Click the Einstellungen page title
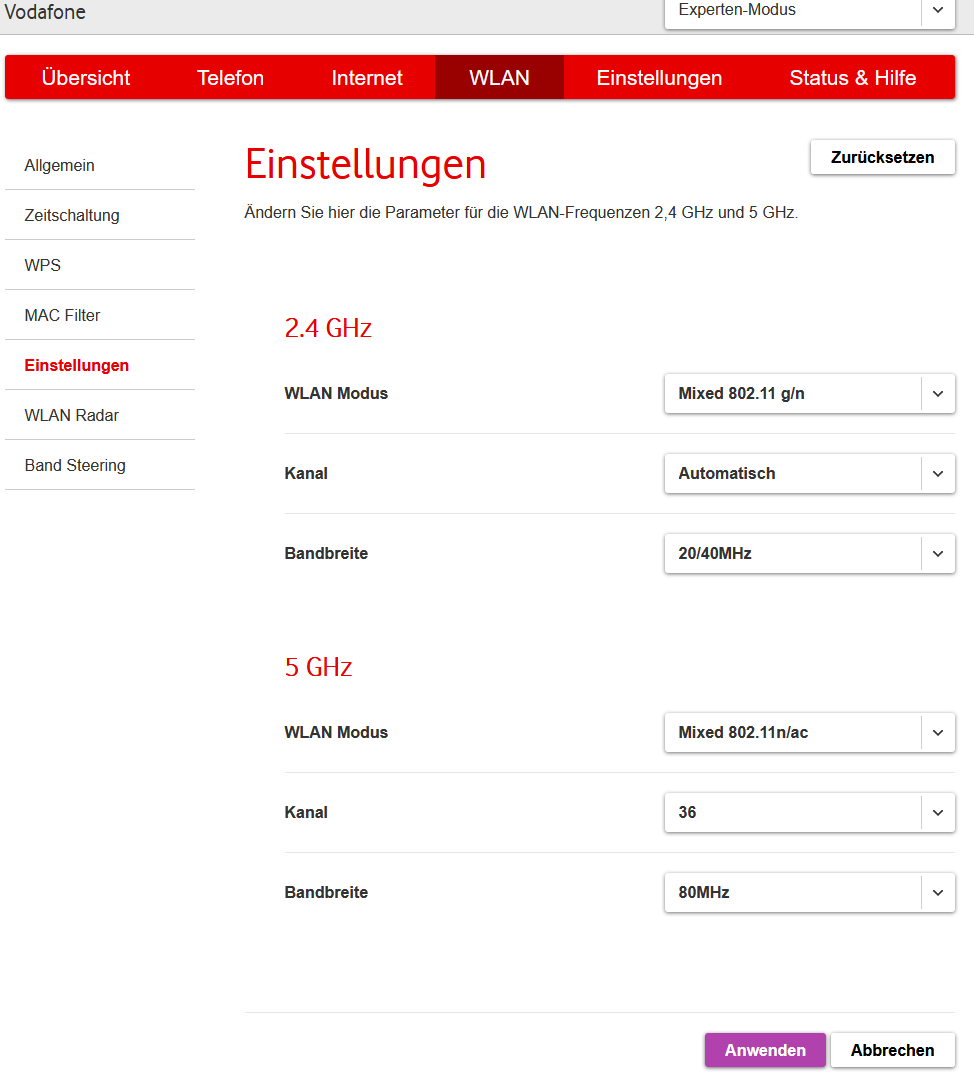The width and height of the screenshot is (974, 1074). (x=366, y=164)
